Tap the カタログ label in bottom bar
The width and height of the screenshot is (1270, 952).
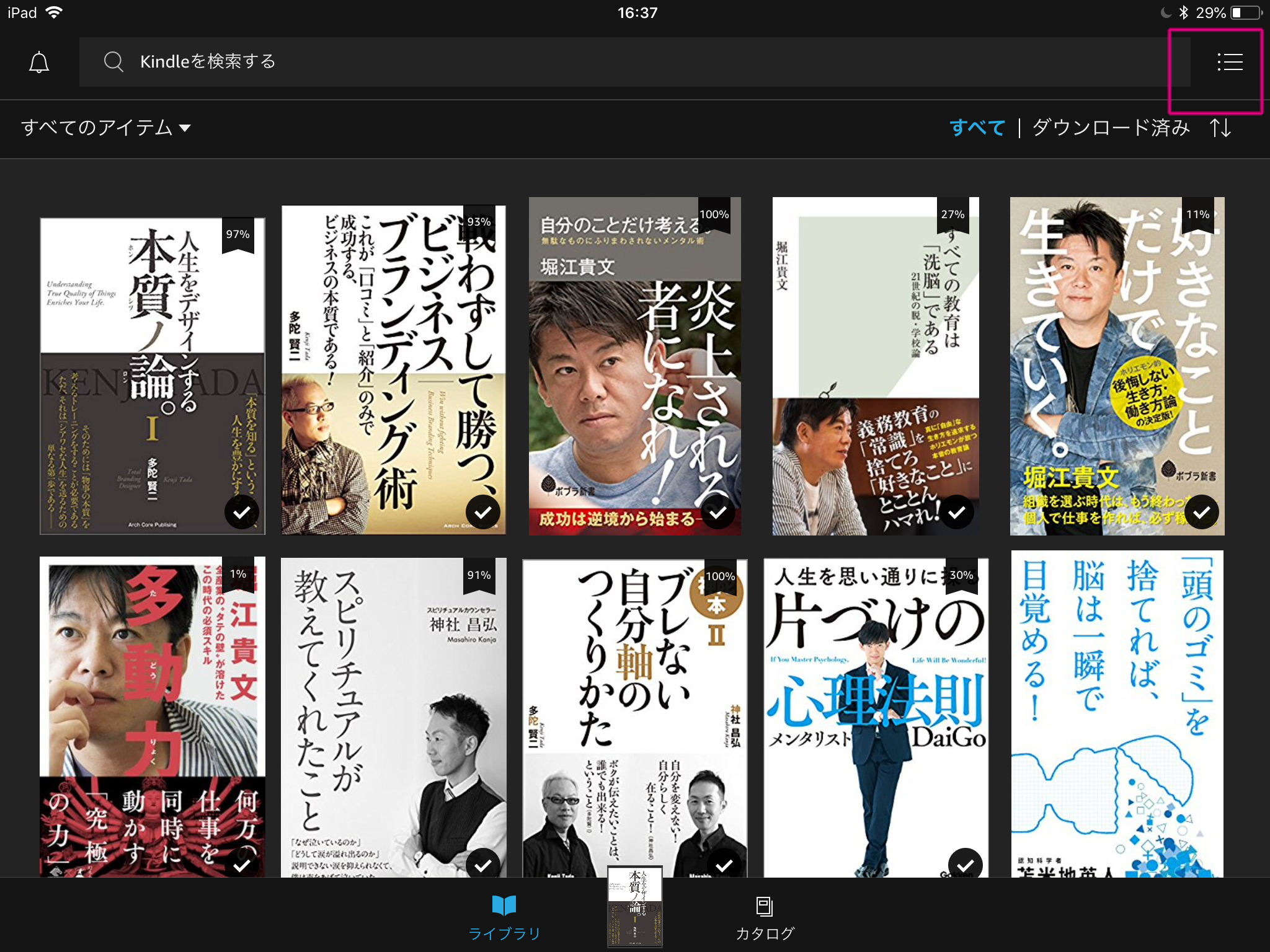[x=765, y=933]
